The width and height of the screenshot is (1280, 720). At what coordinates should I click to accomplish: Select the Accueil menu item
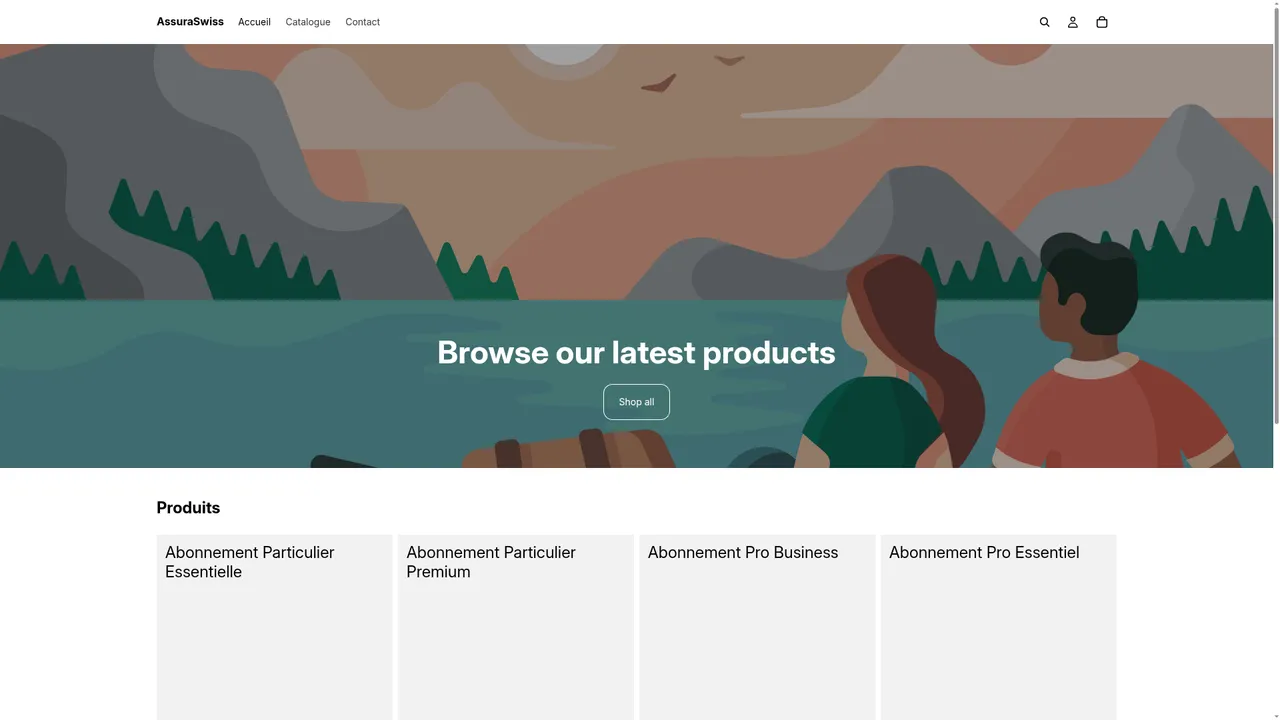(254, 22)
